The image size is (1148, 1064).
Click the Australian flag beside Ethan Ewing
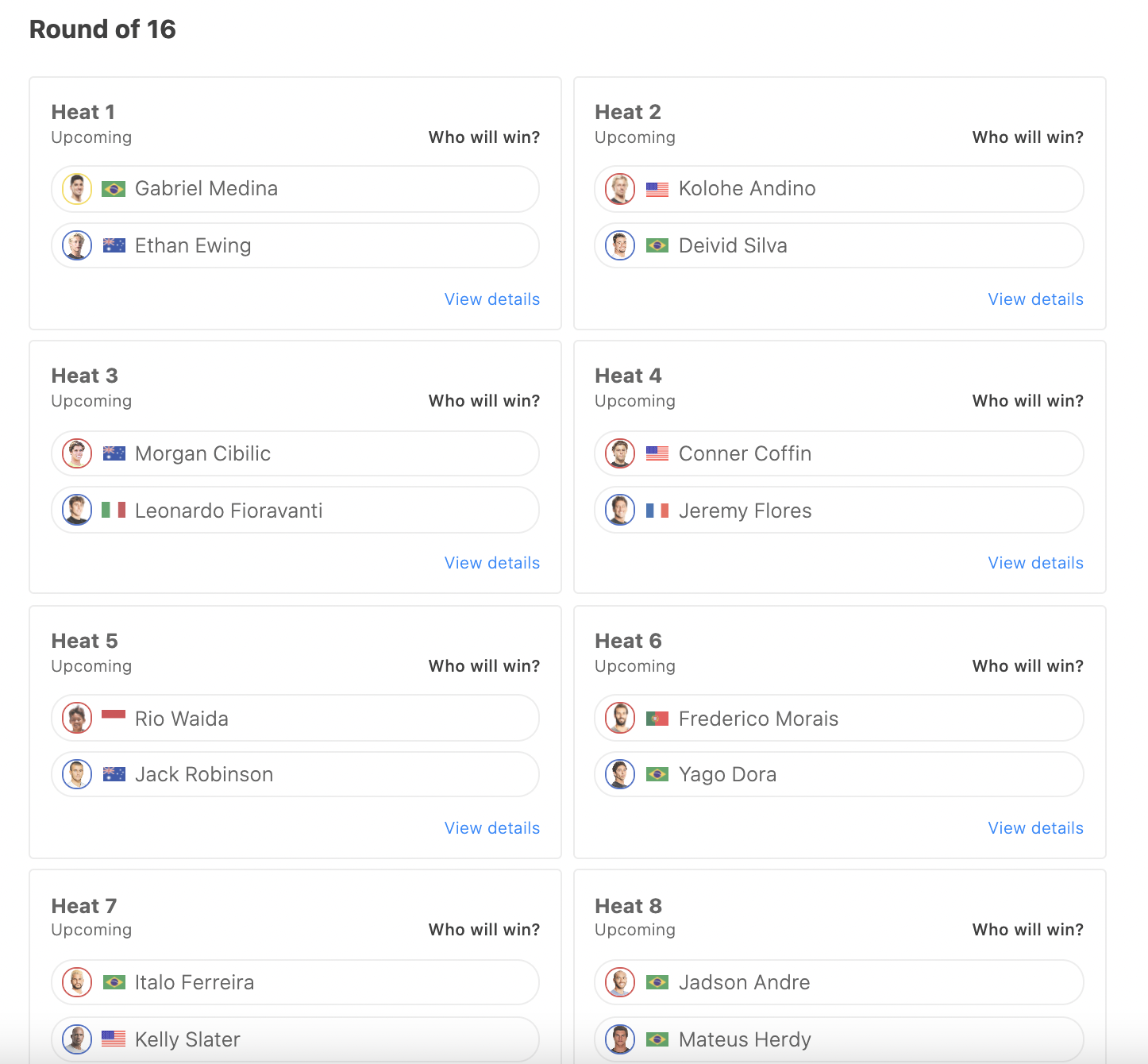[x=114, y=245]
